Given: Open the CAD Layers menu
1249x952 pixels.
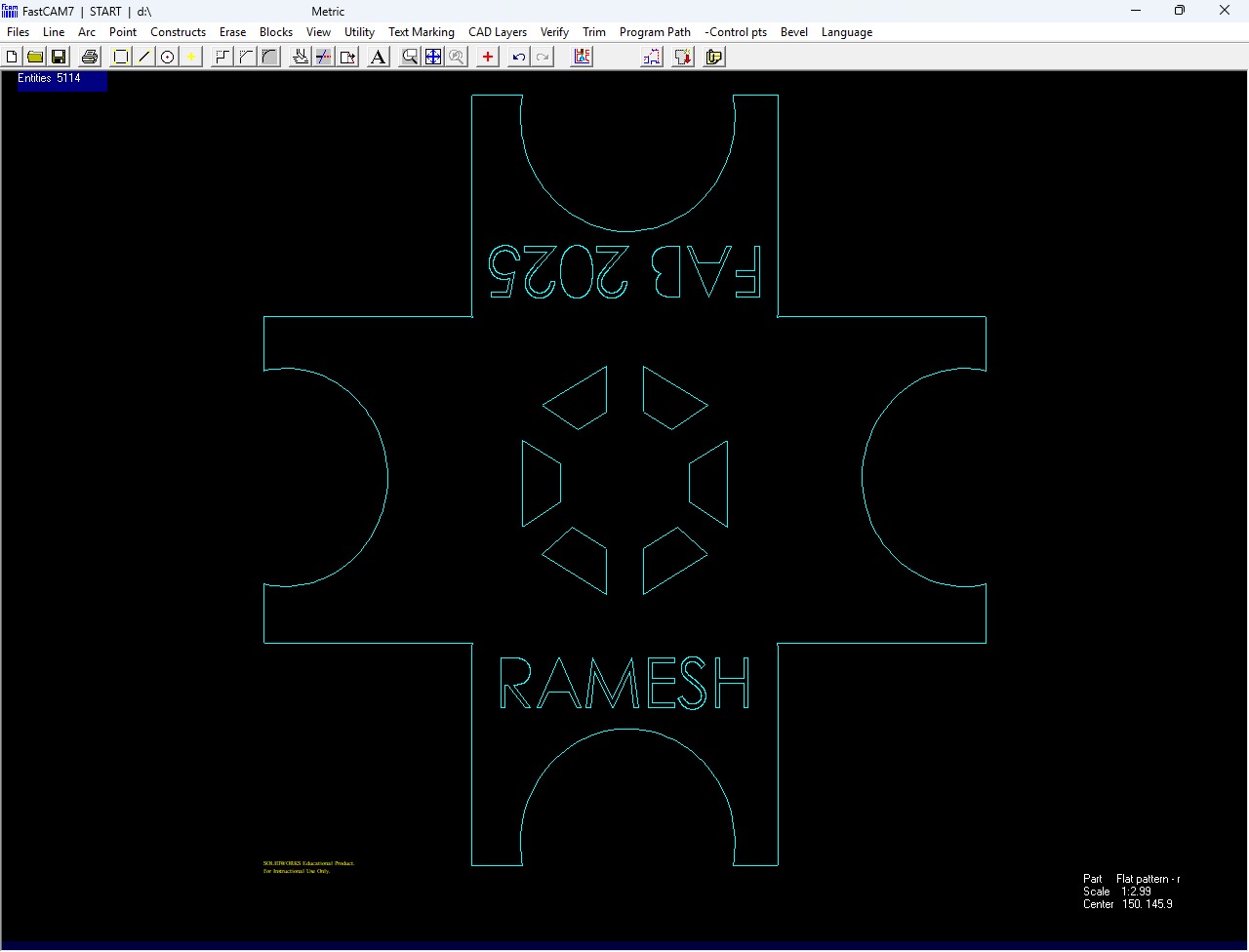Looking at the screenshot, I should coord(498,32).
